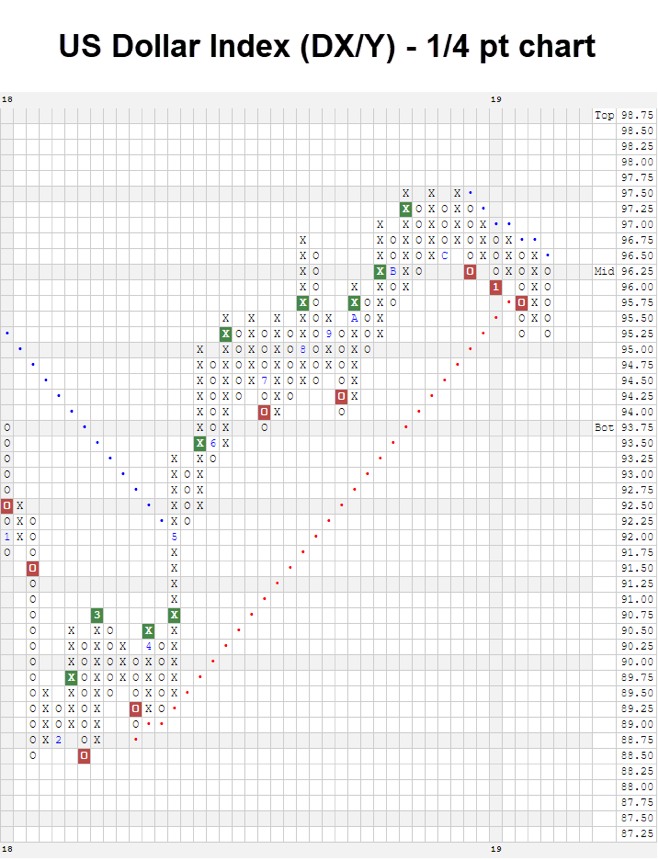Screen dimensions: 658x860
Task: Click the red O box at 96.25
Action: coord(470,271)
